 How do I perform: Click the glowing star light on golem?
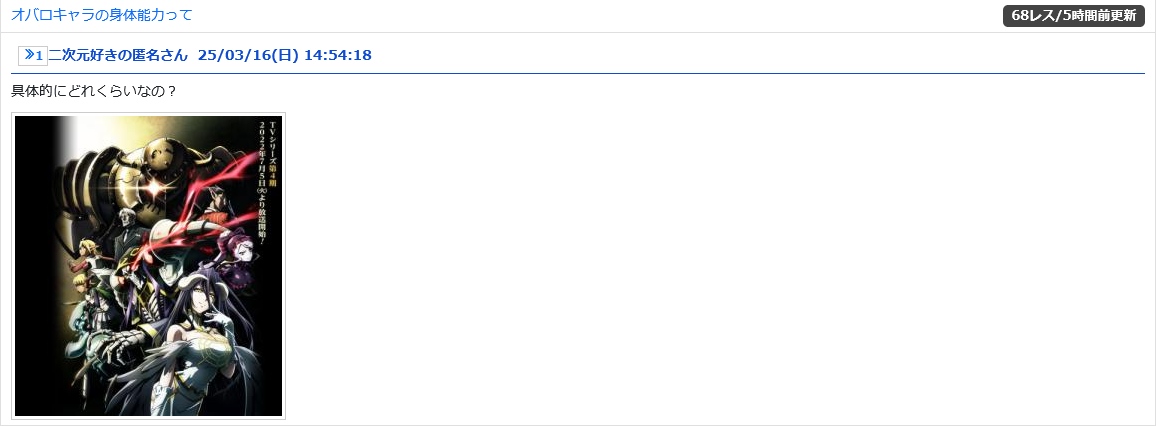click(x=153, y=189)
